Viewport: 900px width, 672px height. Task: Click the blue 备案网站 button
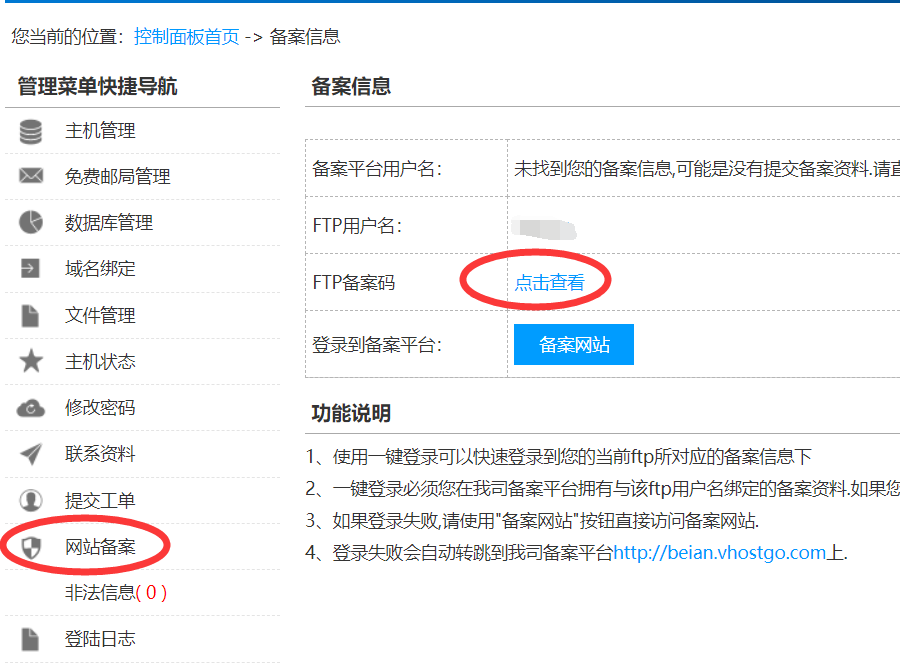[573, 344]
